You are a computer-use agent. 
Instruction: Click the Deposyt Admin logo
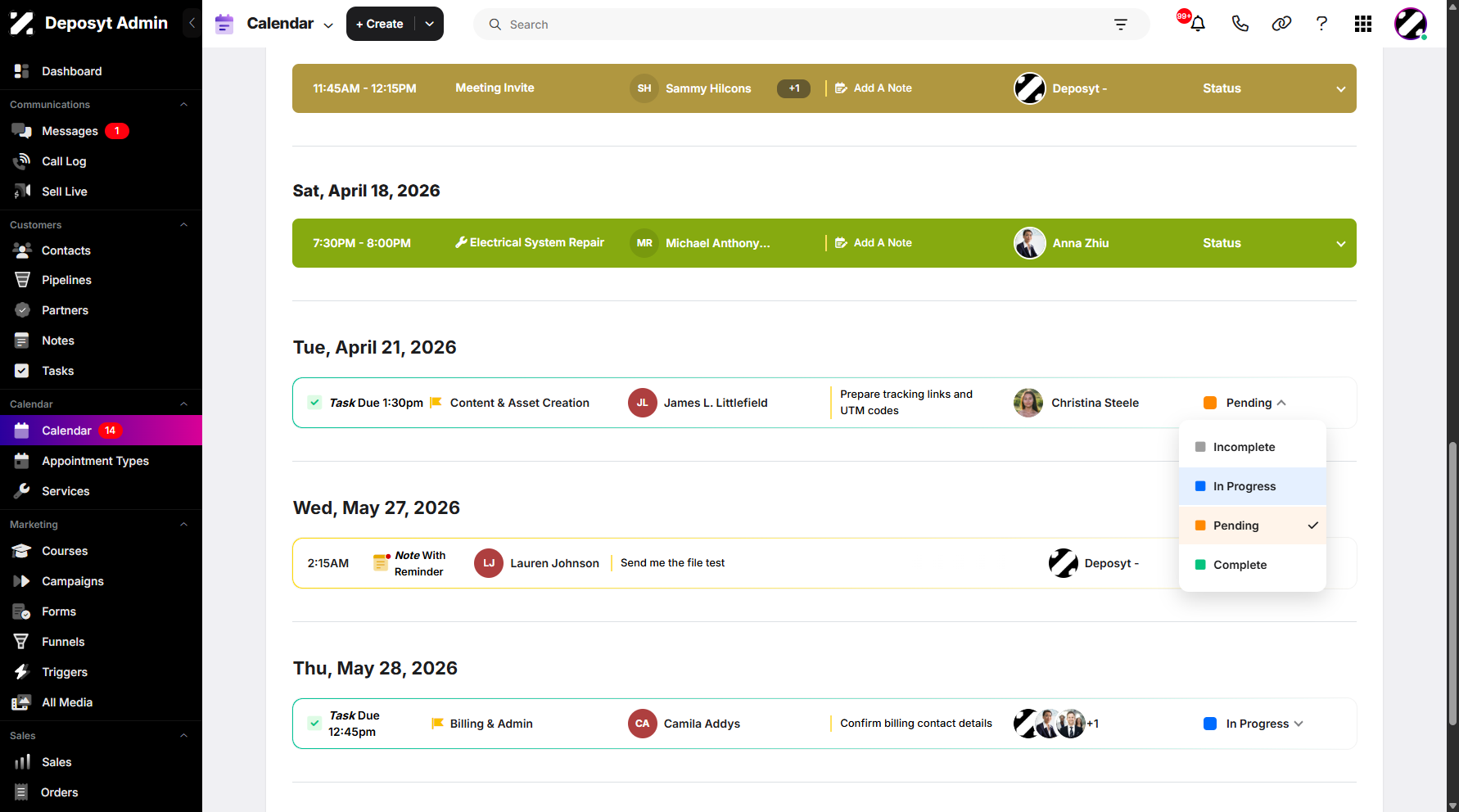88,23
